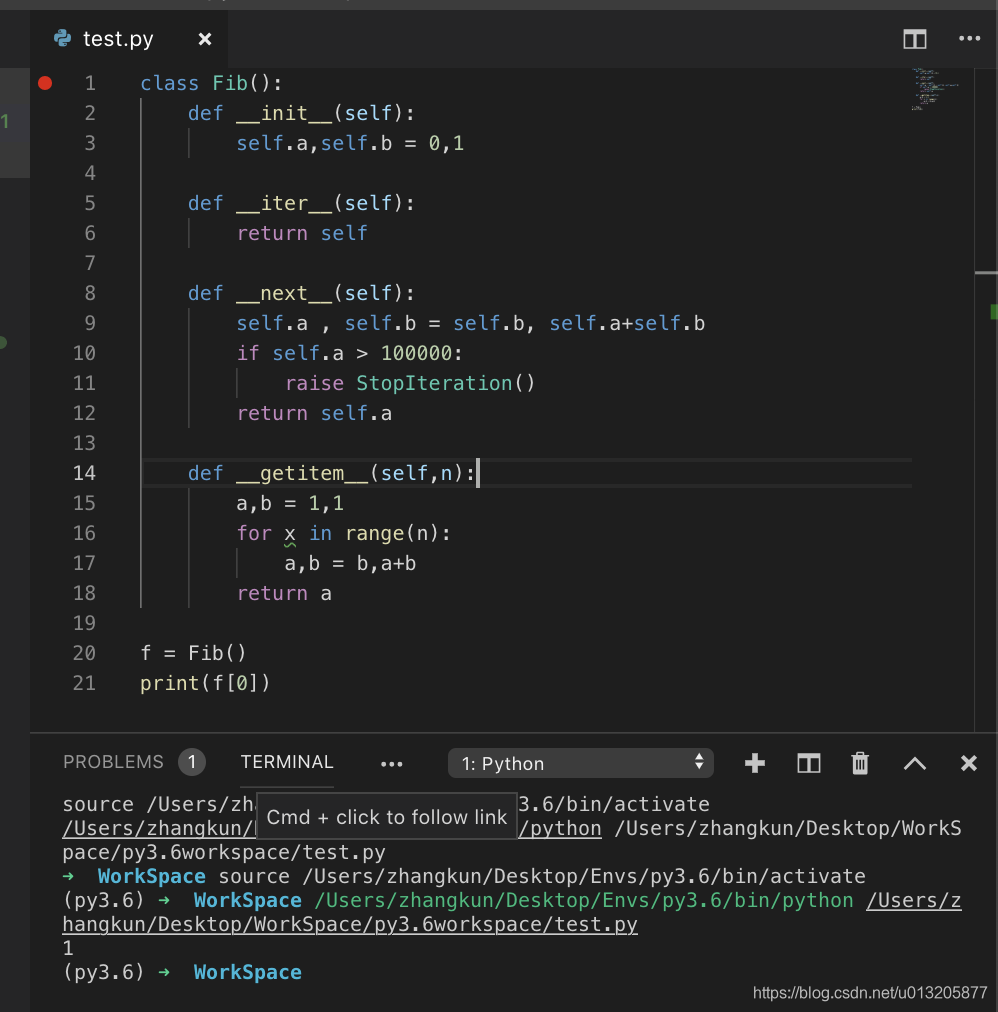Maximize panel using the up chevron

tap(915, 764)
